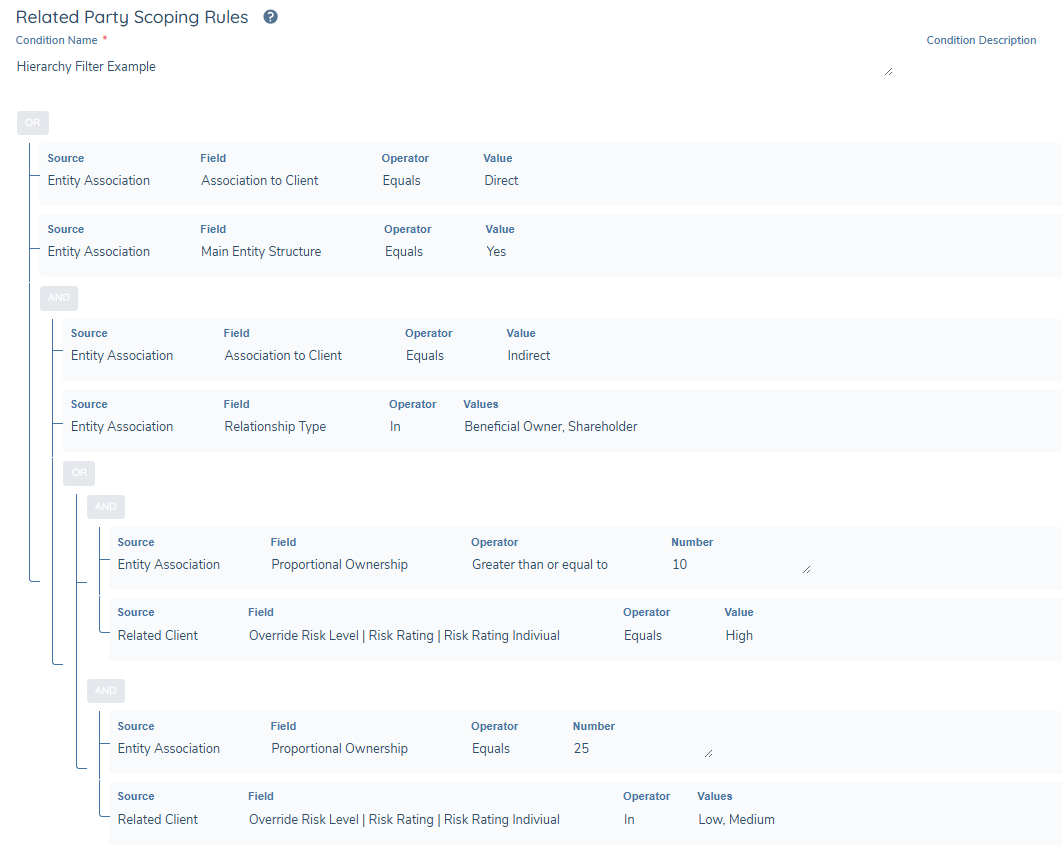Viewport: 1062px width, 858px height.
Task: Toggle the top-level OR operator button
Action: pyautogui.click(x=33, y=123)
